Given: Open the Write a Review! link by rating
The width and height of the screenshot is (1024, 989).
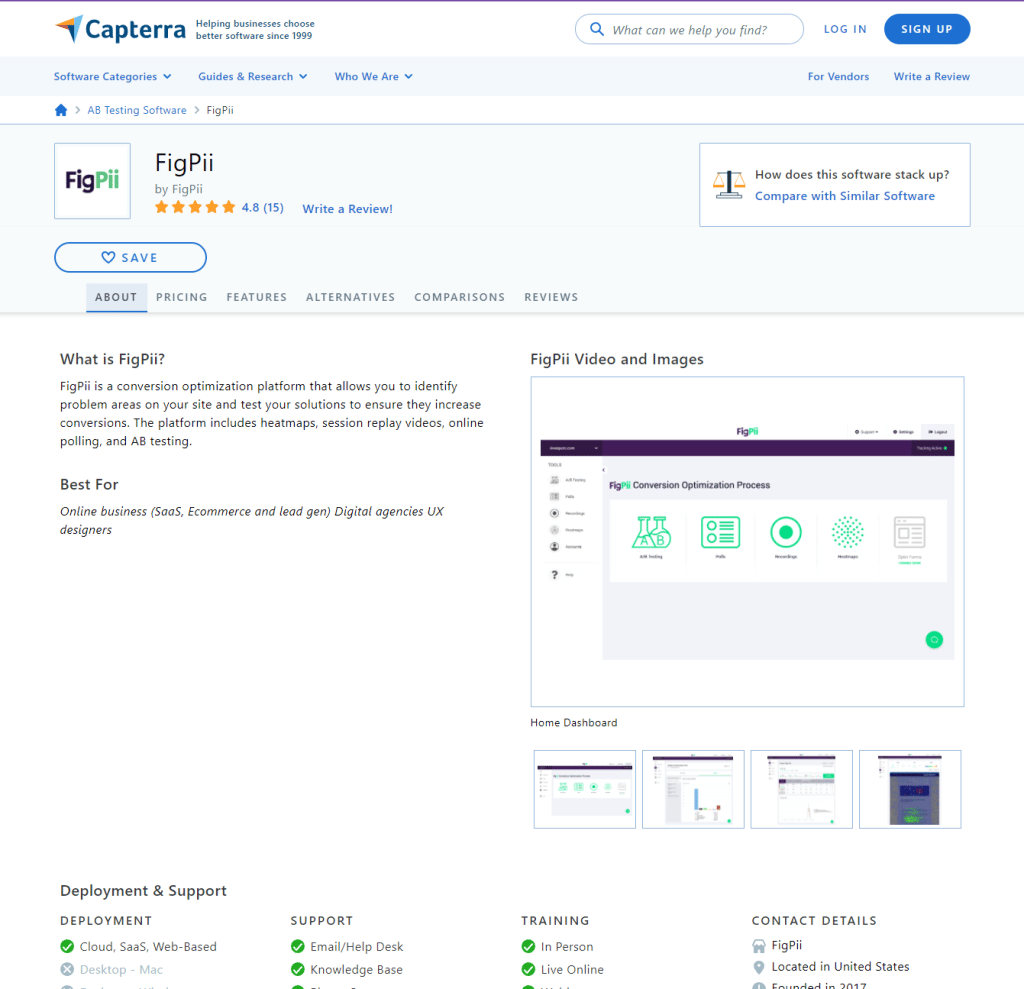Looking at the screenshot, I should [x=347, y=209].
